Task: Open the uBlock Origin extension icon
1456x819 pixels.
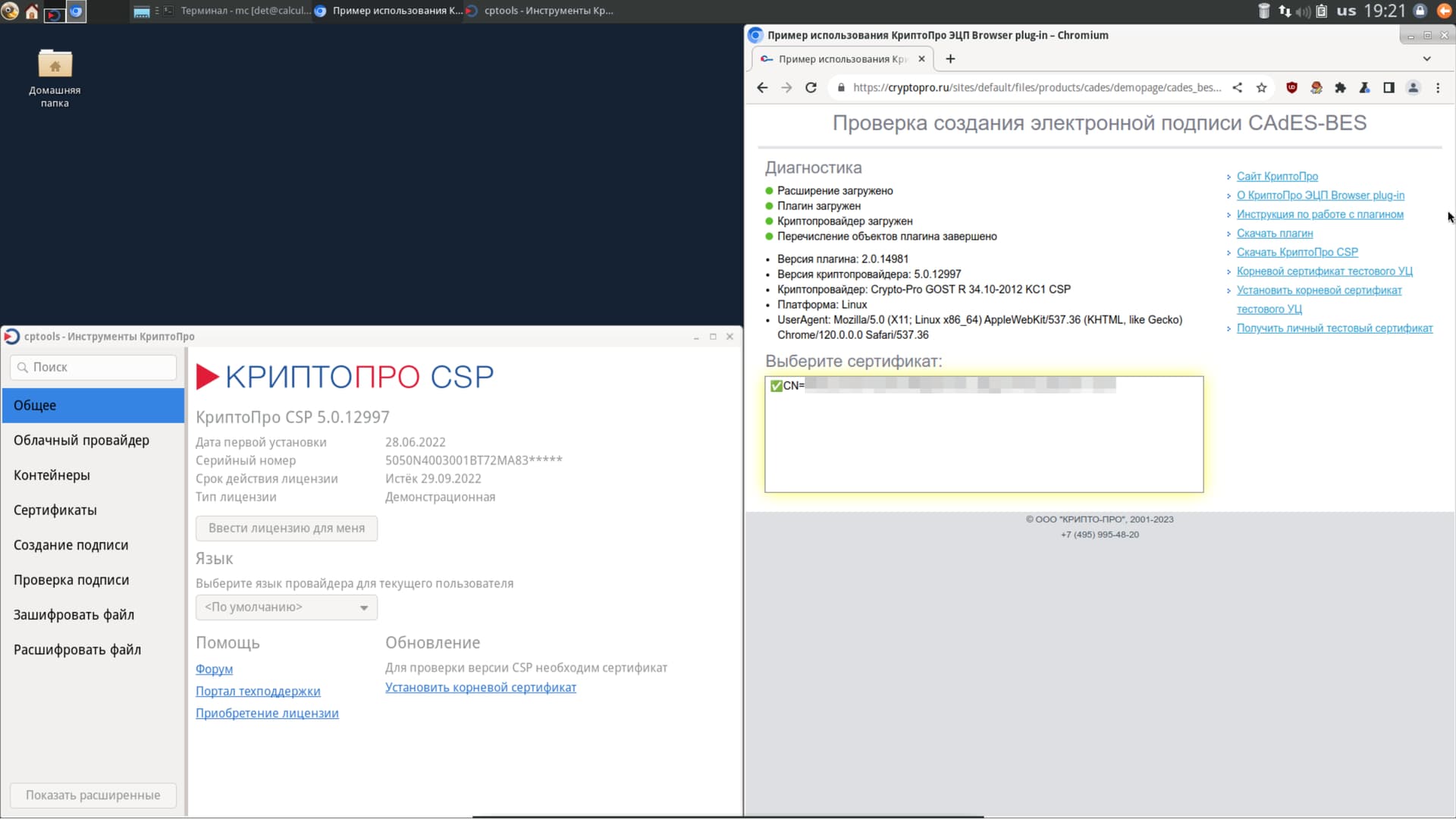Action: click(x=1292, y=88)
